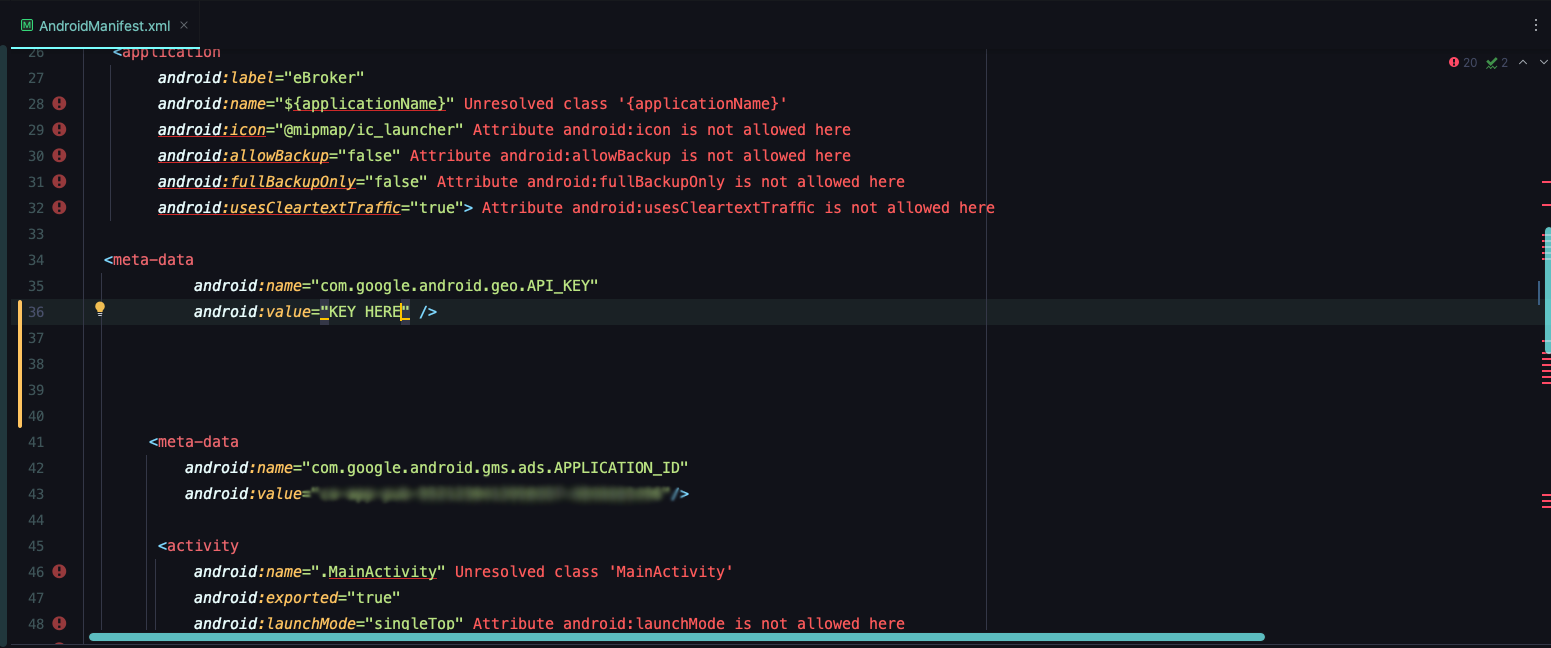This screenshot has width=1551, height=648.
Task: Click the 2 warnings indicator
Action: click(x=1497, y=62)
